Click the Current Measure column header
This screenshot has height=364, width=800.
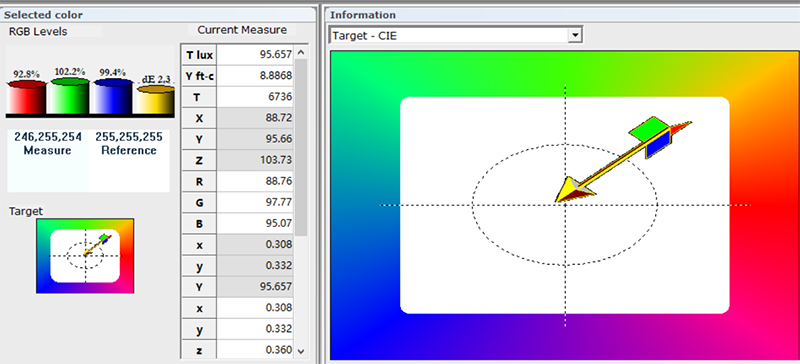pos(242,30)
